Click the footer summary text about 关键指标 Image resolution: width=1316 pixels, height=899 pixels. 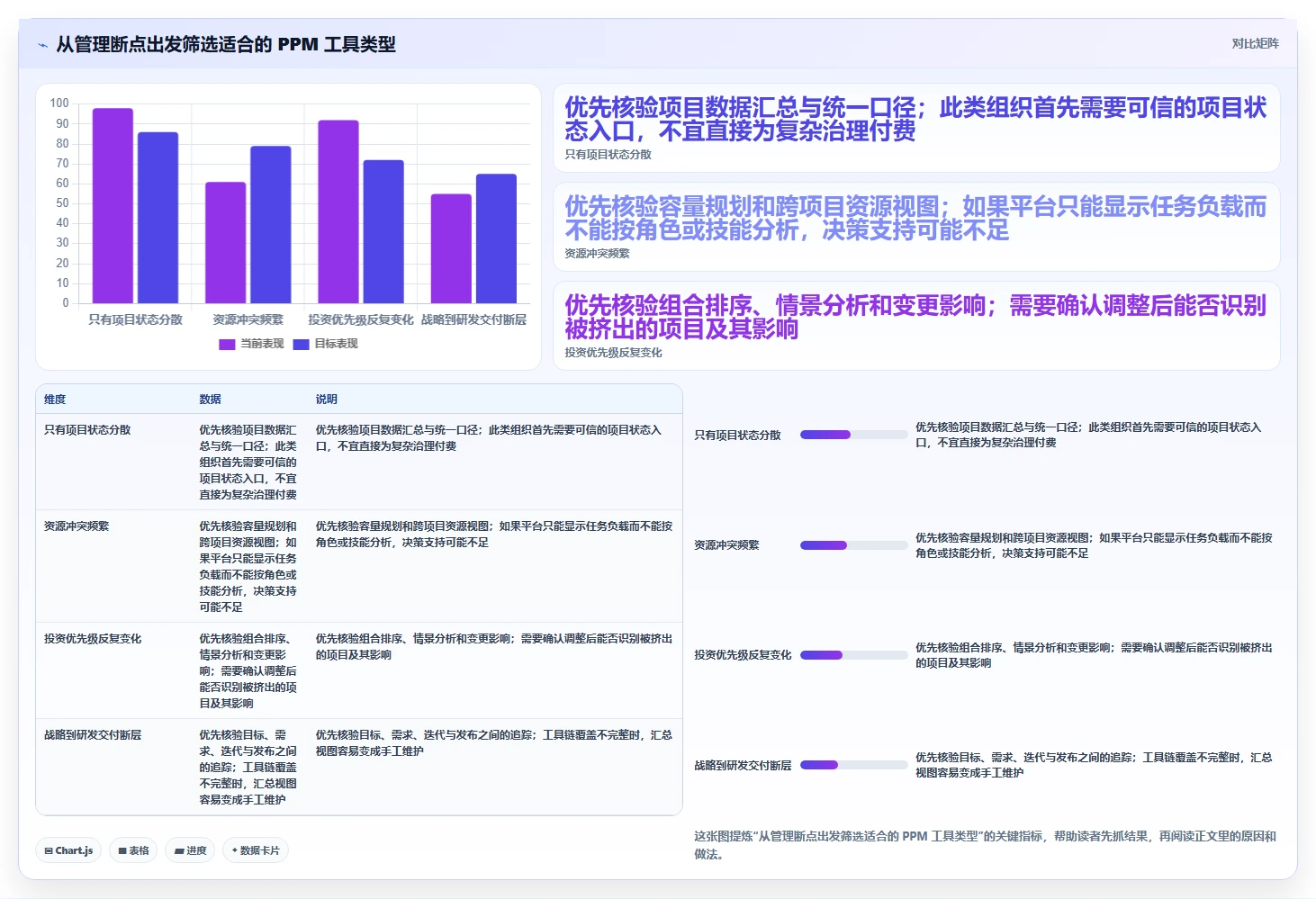tap(985, 845)
